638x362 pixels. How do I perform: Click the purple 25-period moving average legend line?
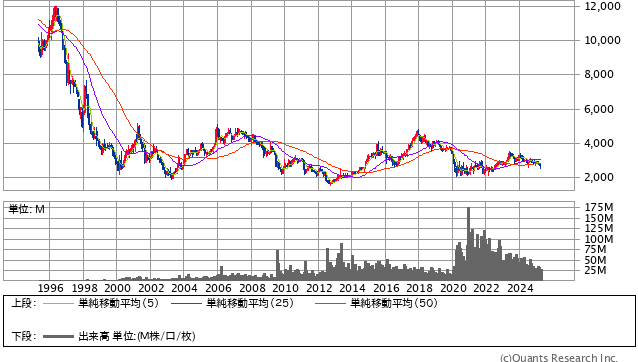pyautogui.click(x=186, y=303)
